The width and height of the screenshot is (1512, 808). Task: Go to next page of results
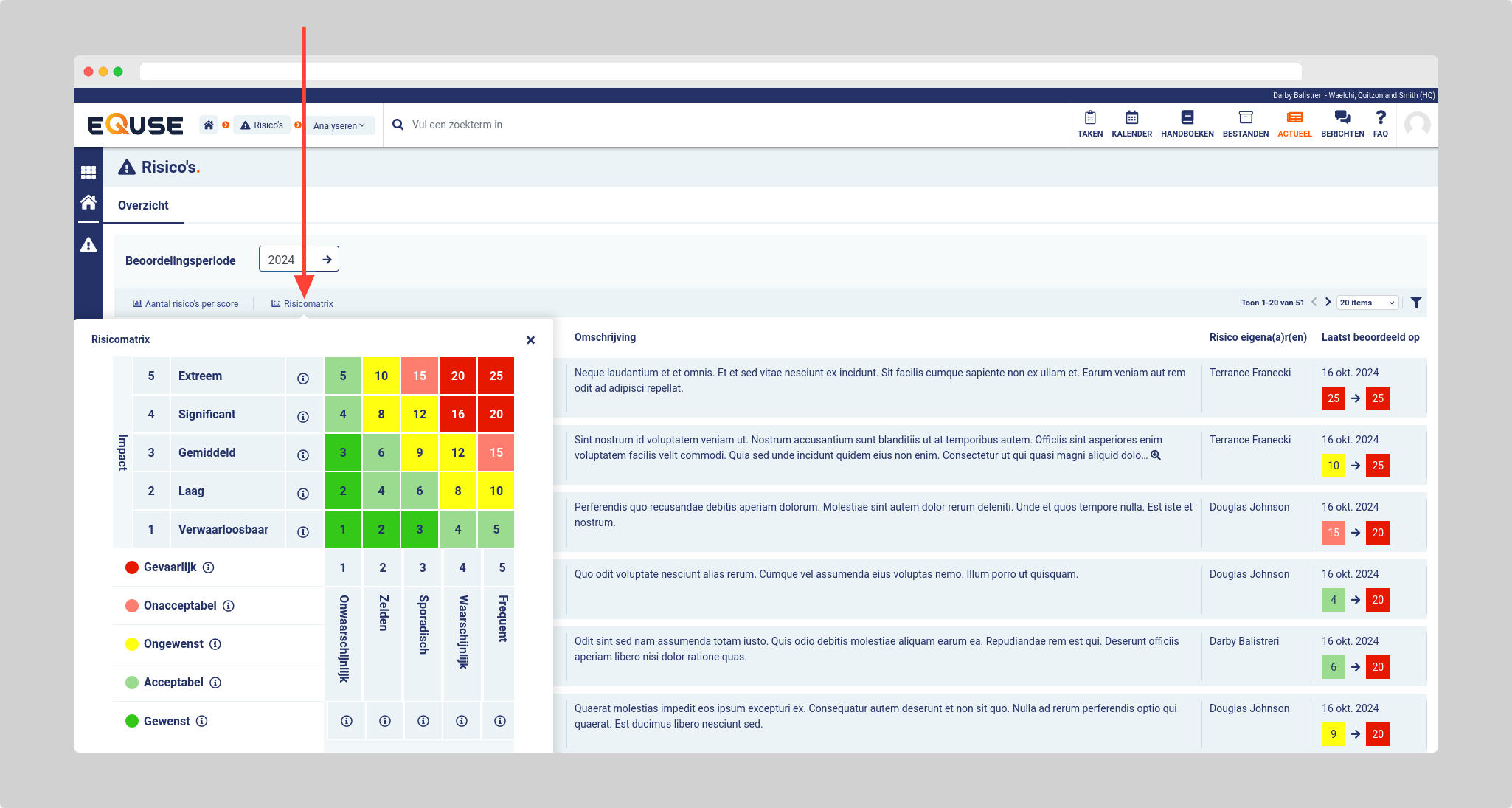pyautogui.click(x=1328, y=302)
